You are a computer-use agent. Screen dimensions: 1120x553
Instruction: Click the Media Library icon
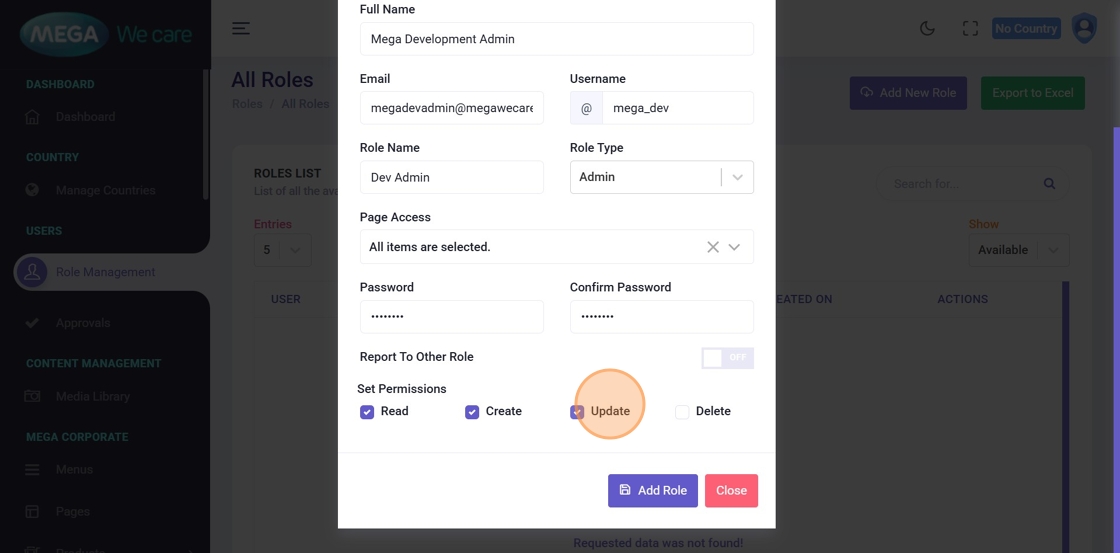pos(32,396)
